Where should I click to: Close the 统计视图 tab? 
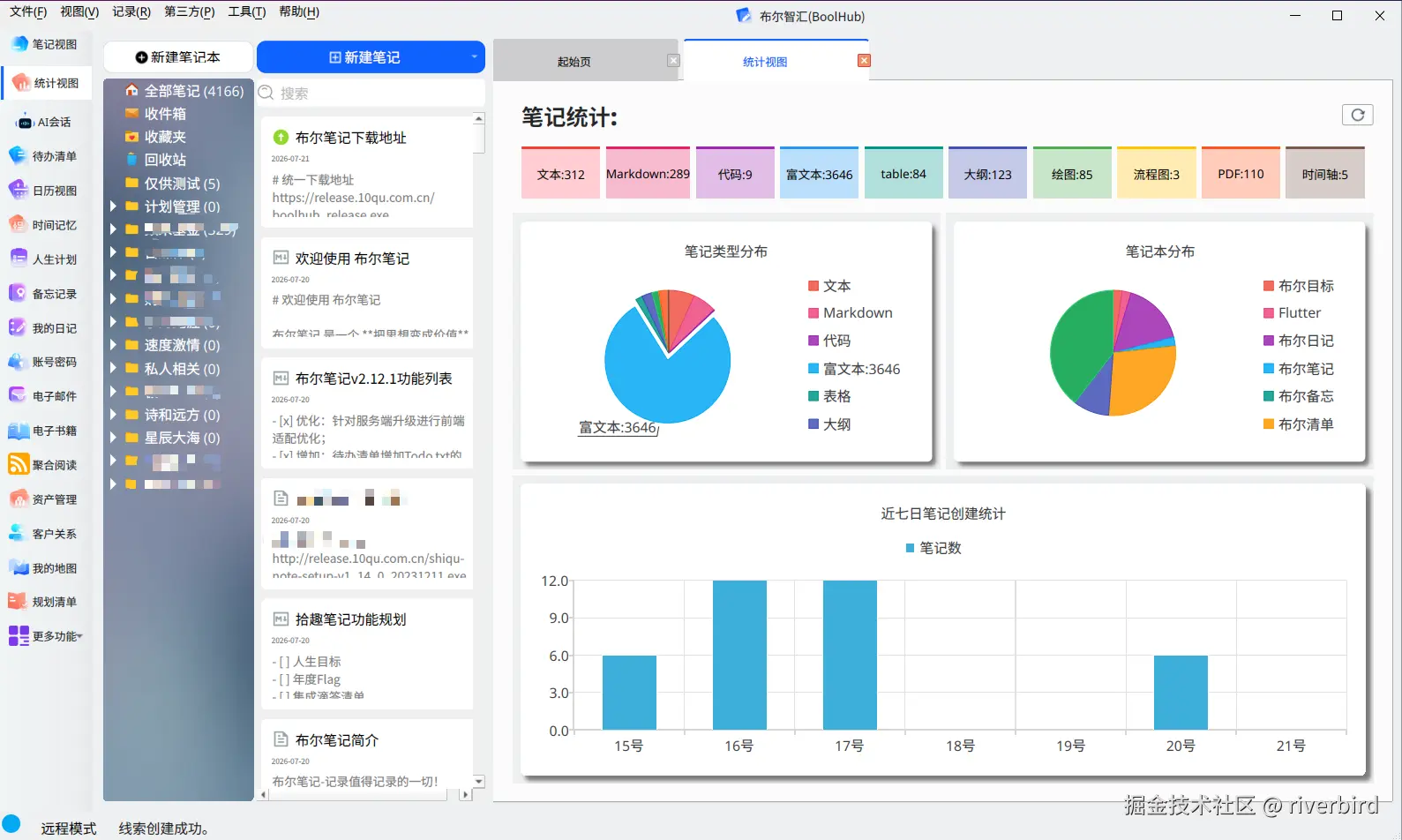864,60
